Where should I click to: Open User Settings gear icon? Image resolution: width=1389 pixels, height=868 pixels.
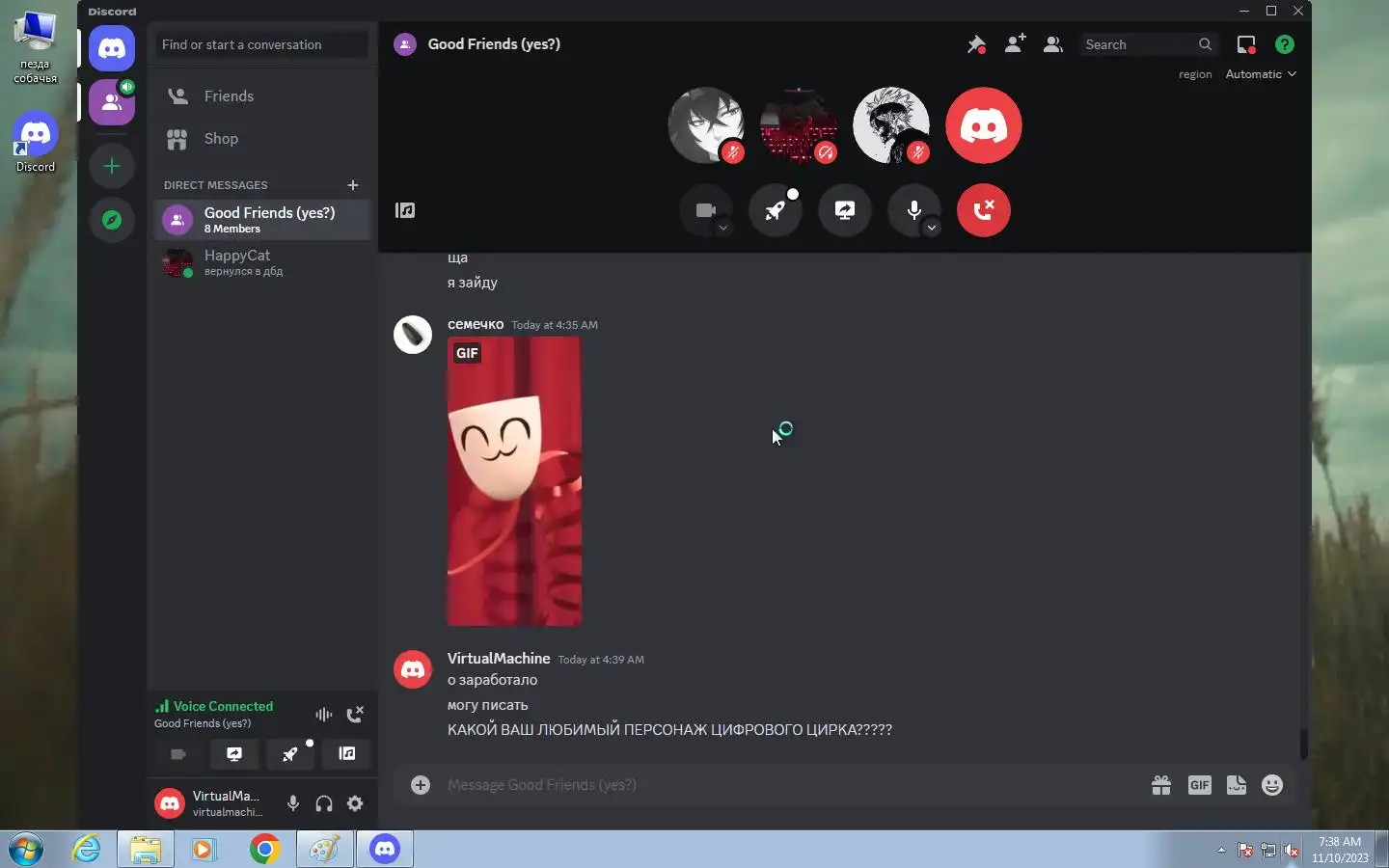[355, 803]
